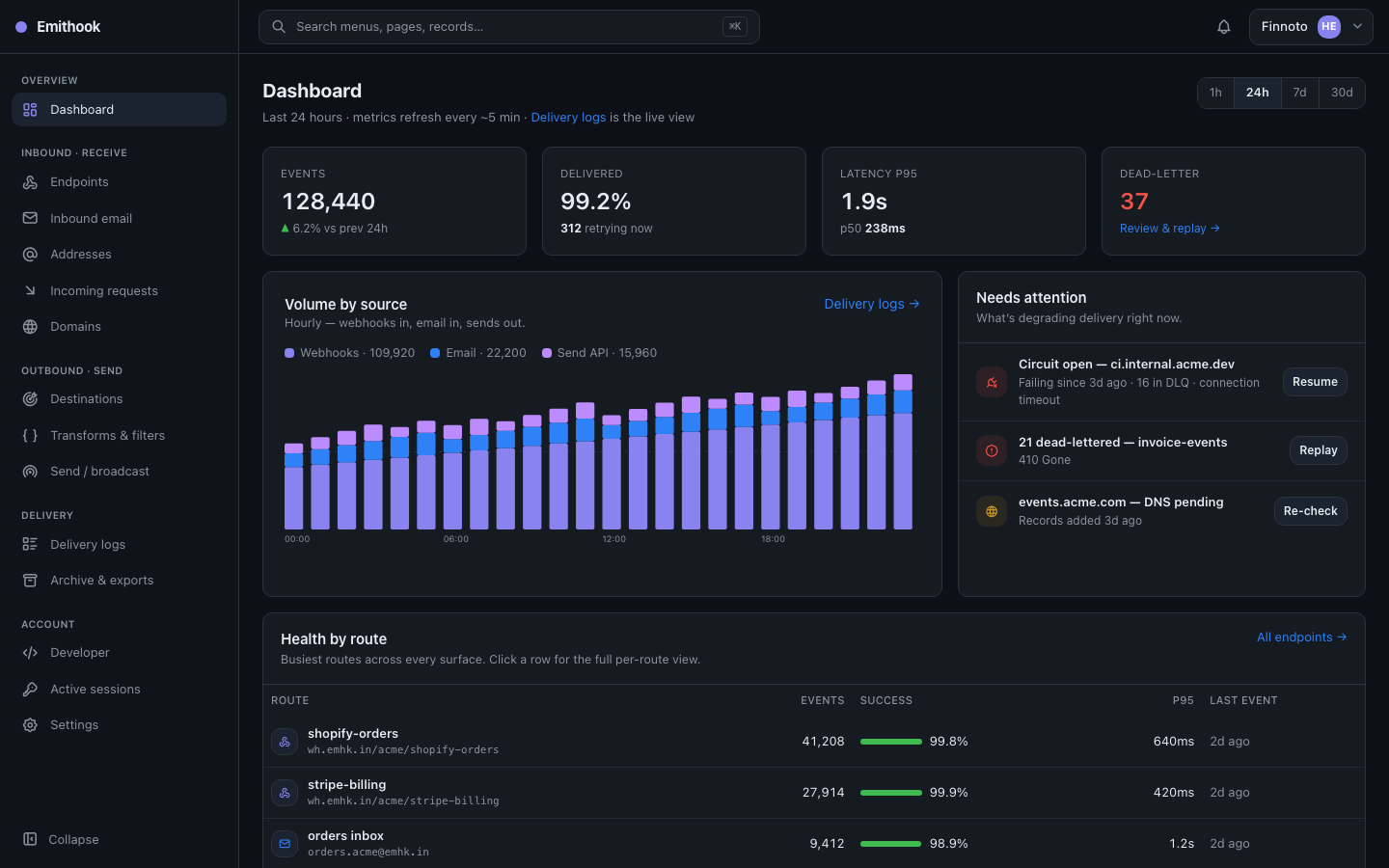The height and width of the screenshot is (868, 1389).
Task: Click the 00:00 bar in volume chart
Action: 294,486
